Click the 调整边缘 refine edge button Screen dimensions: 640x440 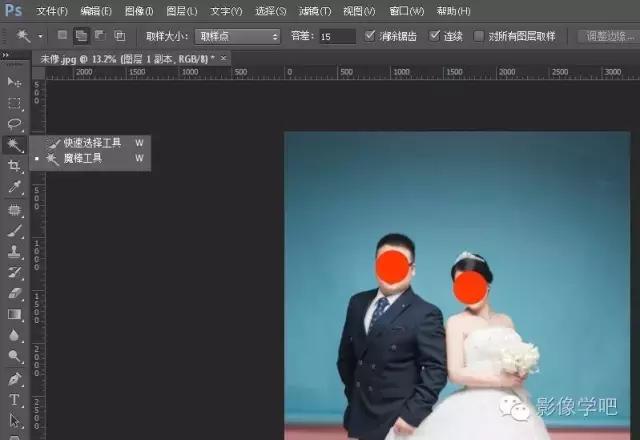(609, 36)
